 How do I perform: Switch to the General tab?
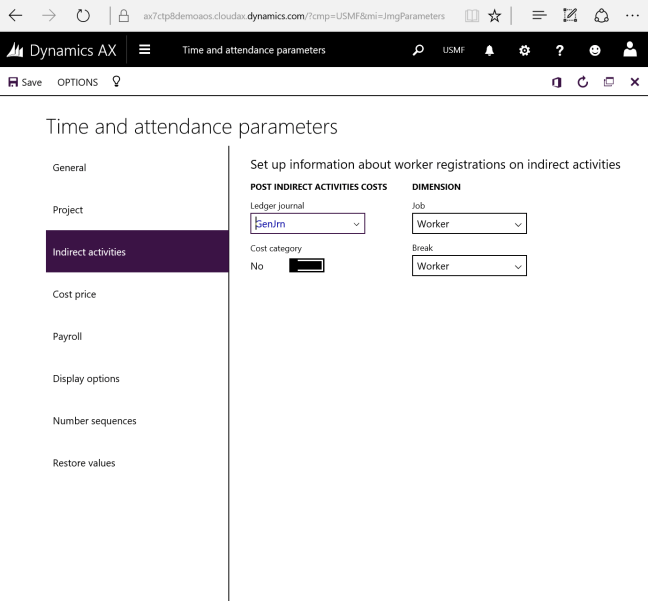[69, 168]
